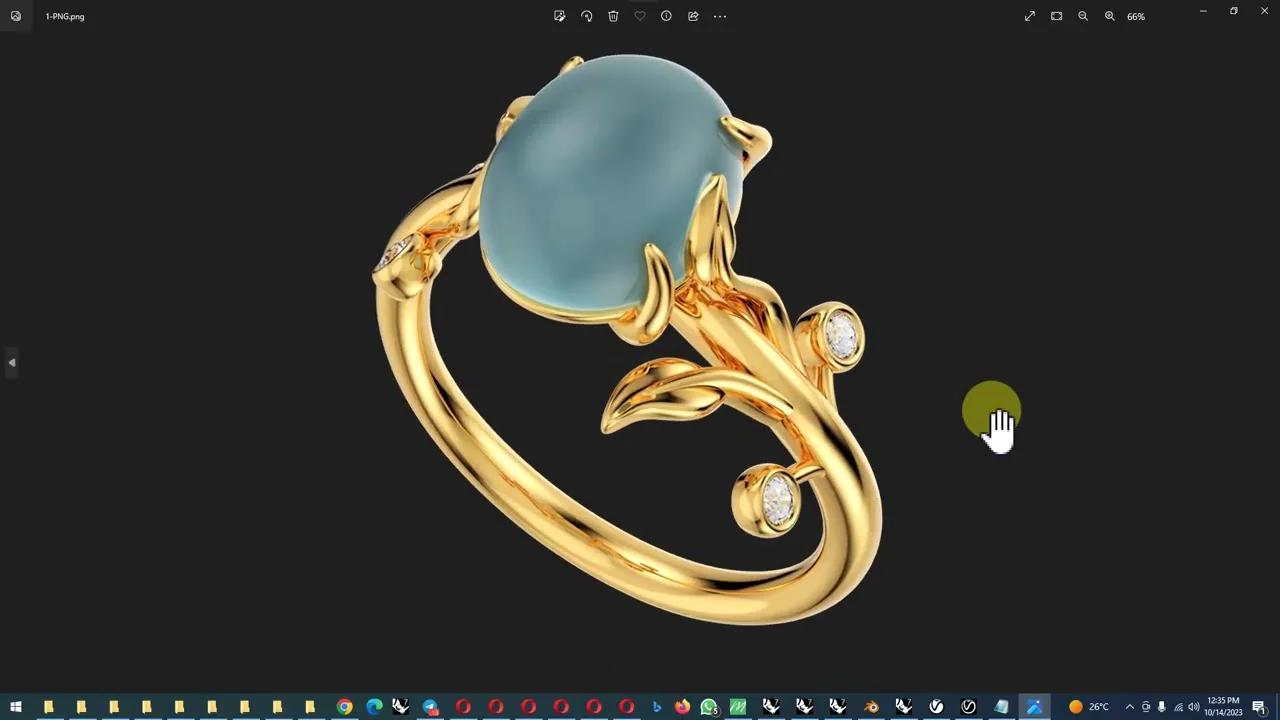Open the Edit image tool
Screen dimensions: 1280x720
559,16
